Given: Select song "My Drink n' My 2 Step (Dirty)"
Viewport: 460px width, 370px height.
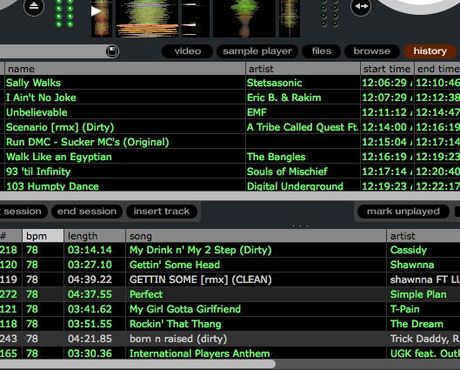Looking at the screenshot, I should pyautogui.click(x=200, y=250).
